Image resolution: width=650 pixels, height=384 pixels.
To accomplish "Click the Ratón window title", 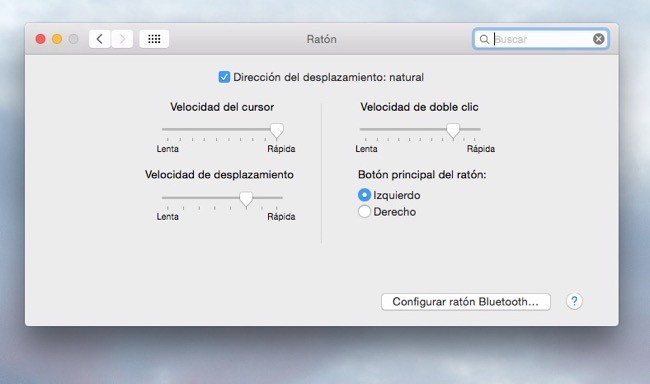I will tap(322, 39).
